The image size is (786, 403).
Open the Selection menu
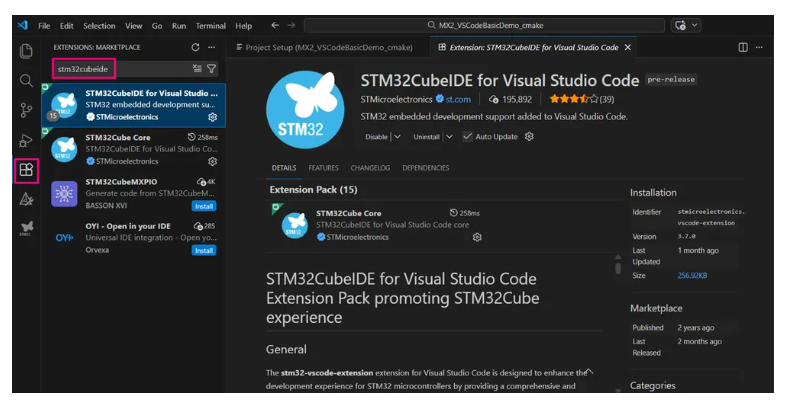pos(99,26)
